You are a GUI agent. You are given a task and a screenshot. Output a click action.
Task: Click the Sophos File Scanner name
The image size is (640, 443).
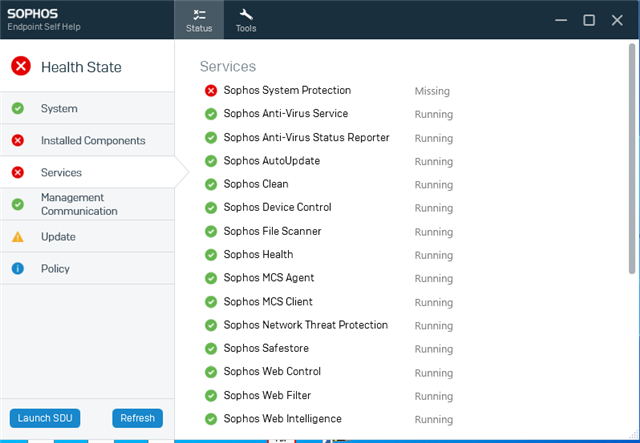click(x=272, y=231)
